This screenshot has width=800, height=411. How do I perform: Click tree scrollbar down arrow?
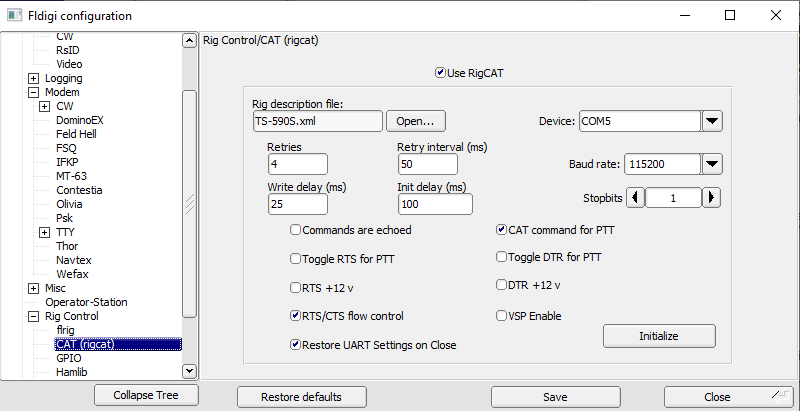point(189,372)
